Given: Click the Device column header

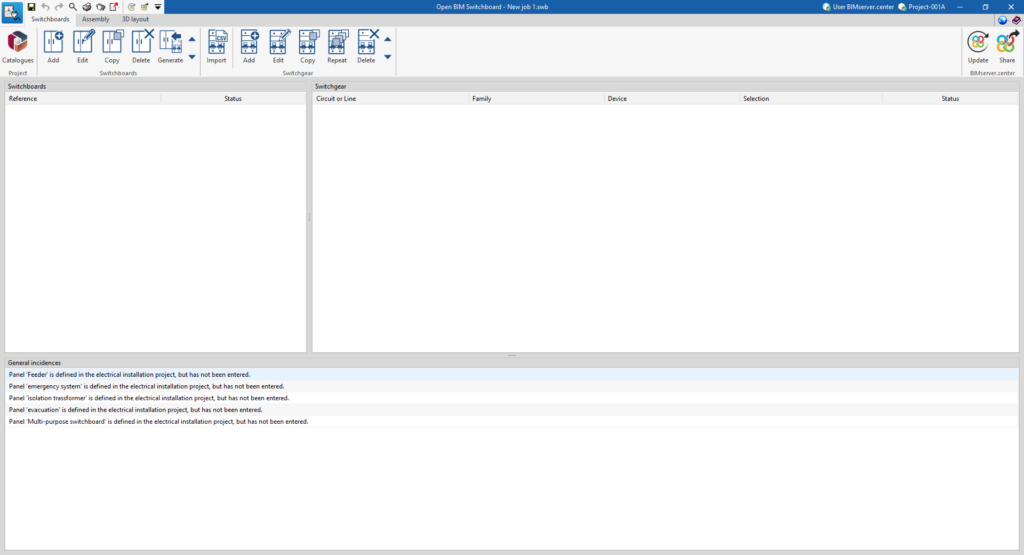Looking at the screenshot, I should (672, 99).
